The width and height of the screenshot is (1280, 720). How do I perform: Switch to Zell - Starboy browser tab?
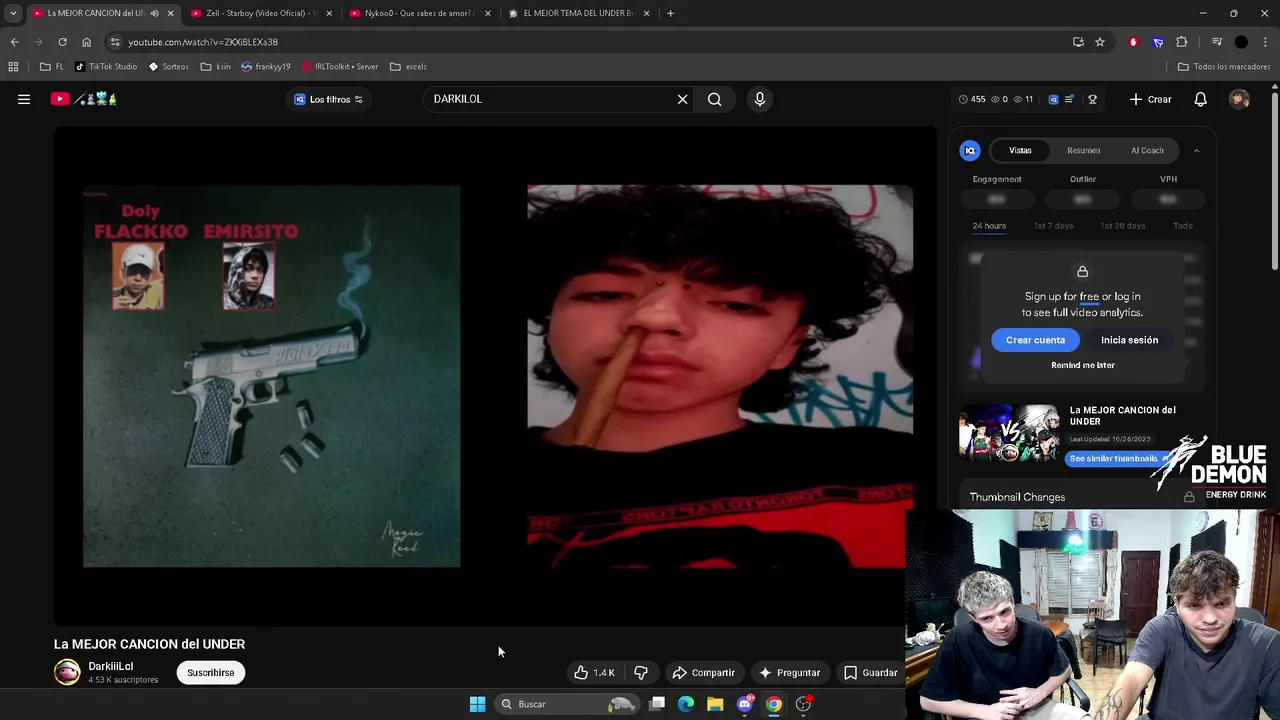[260, 13]
